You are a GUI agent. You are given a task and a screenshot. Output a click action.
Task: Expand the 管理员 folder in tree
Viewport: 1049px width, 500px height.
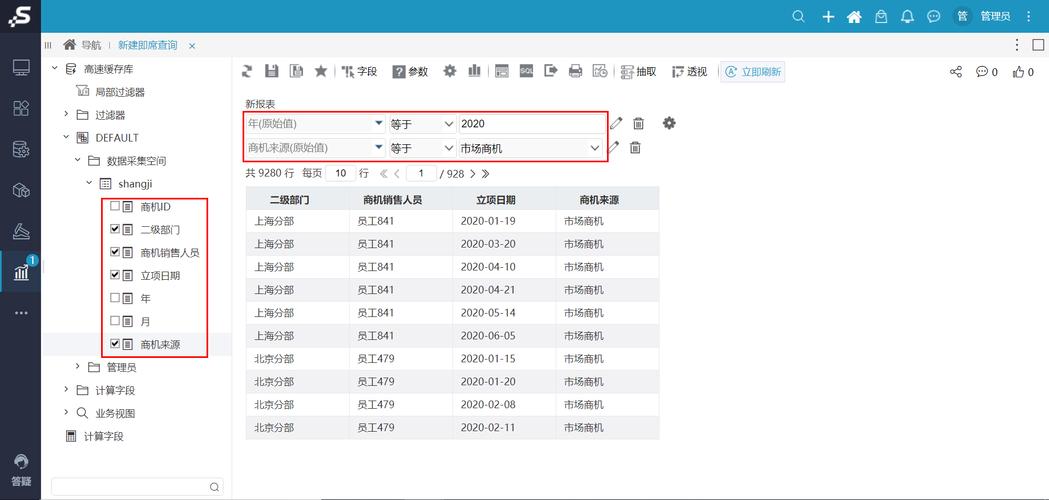click(x=77, y=366)
